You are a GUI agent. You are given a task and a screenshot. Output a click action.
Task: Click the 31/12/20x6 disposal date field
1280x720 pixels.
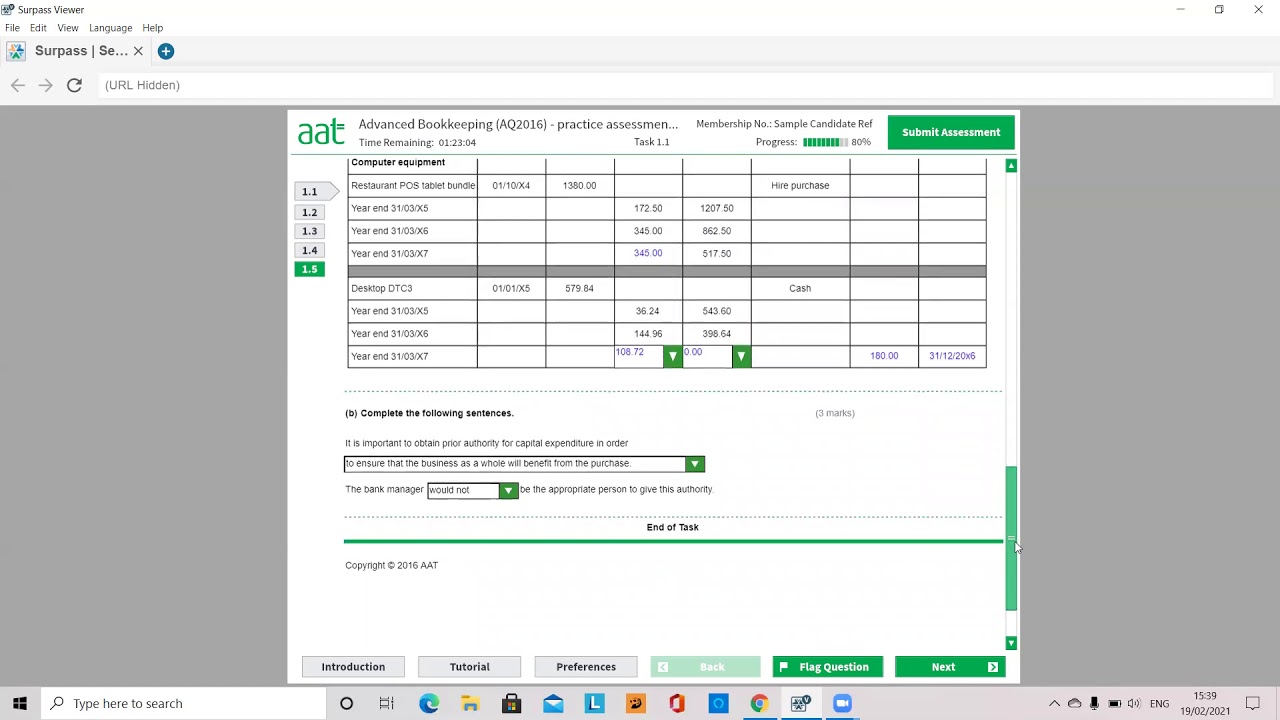point(952,356)
